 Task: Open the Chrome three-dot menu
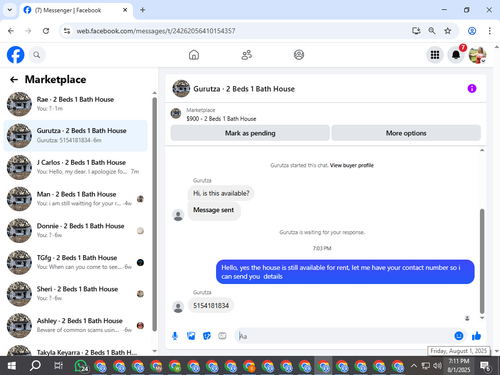point(489,31)
